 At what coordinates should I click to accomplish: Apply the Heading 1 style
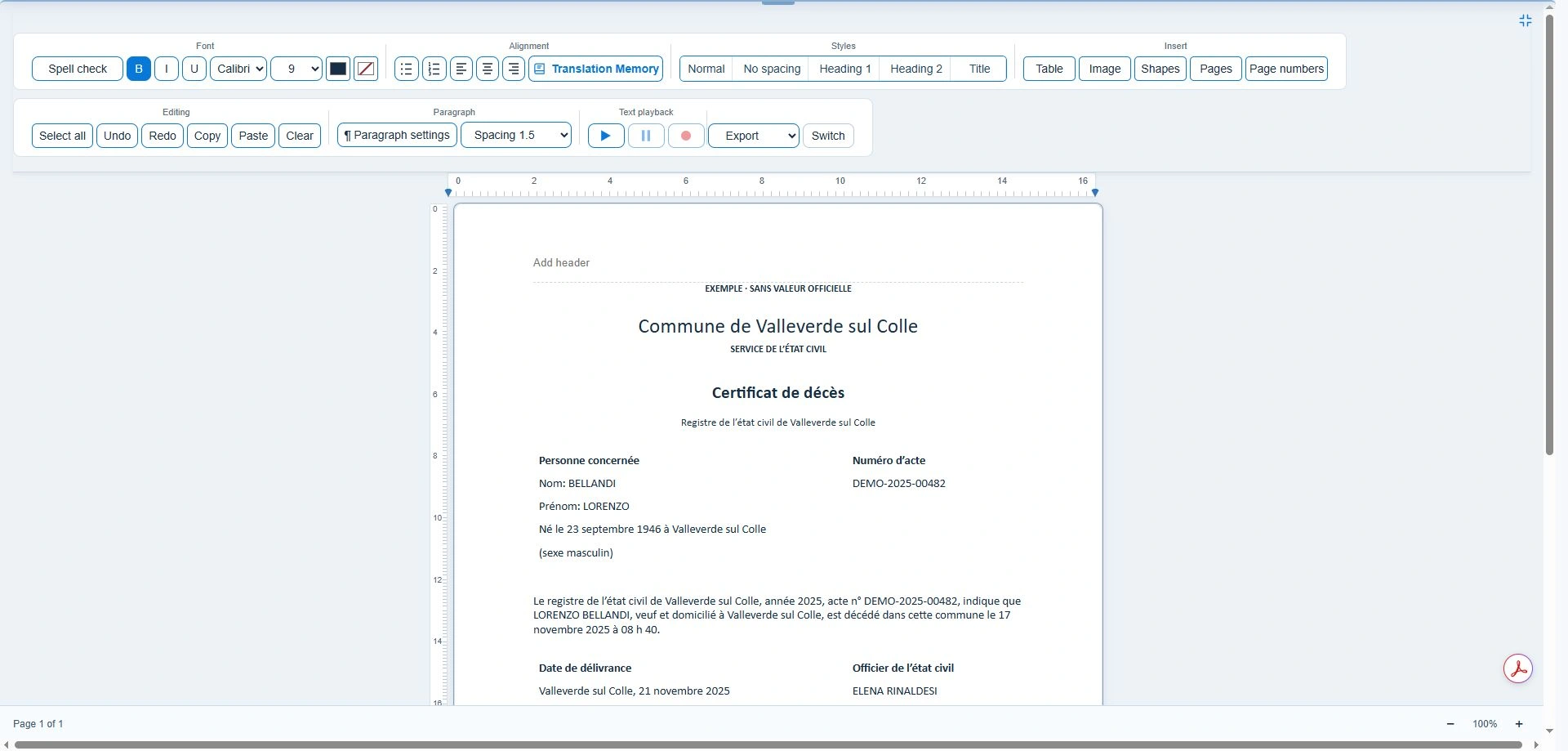click(845, 69)
